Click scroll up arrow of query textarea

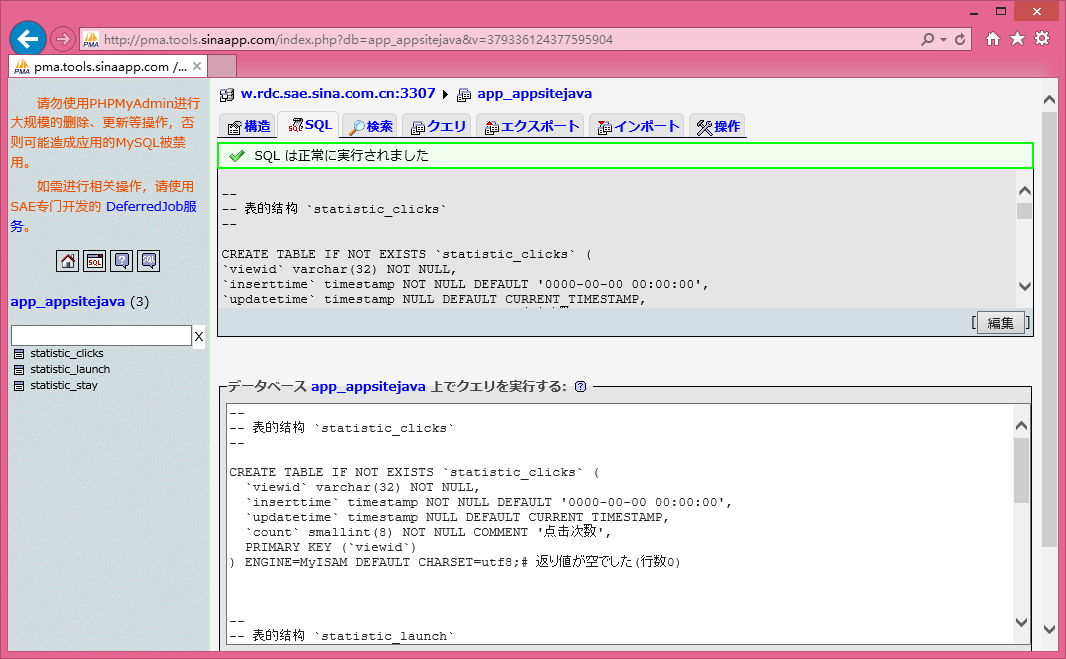pyautogui.click(x=1021, y=426)
